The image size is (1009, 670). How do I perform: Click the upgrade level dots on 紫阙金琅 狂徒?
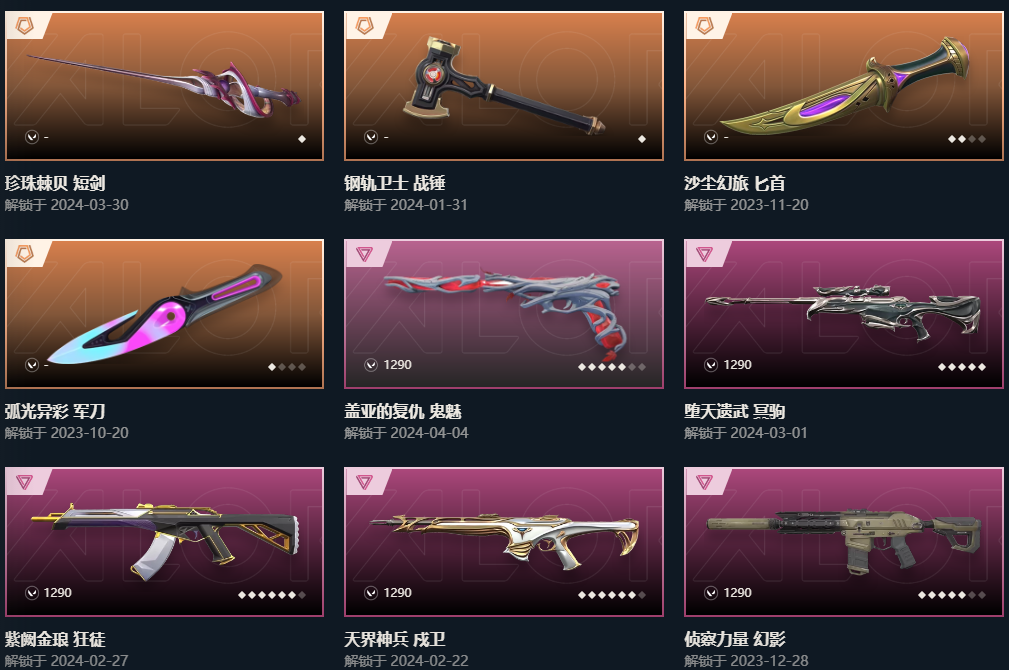point(272,595)
